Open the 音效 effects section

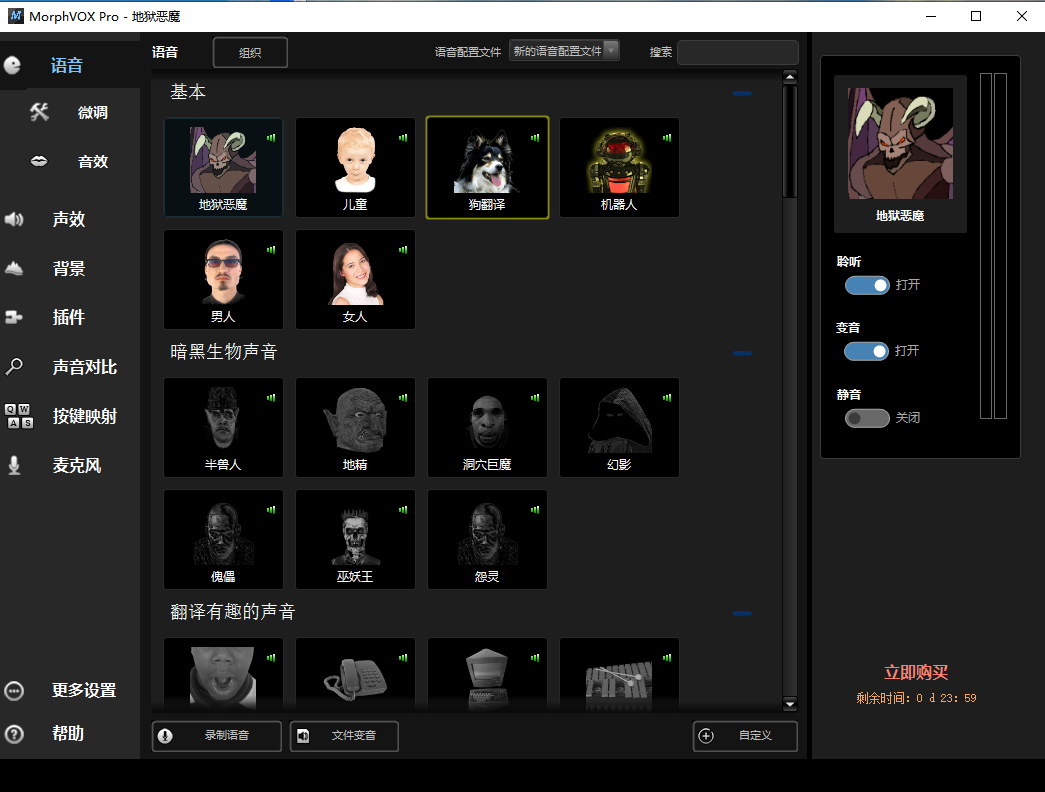(x=92, y=161)
